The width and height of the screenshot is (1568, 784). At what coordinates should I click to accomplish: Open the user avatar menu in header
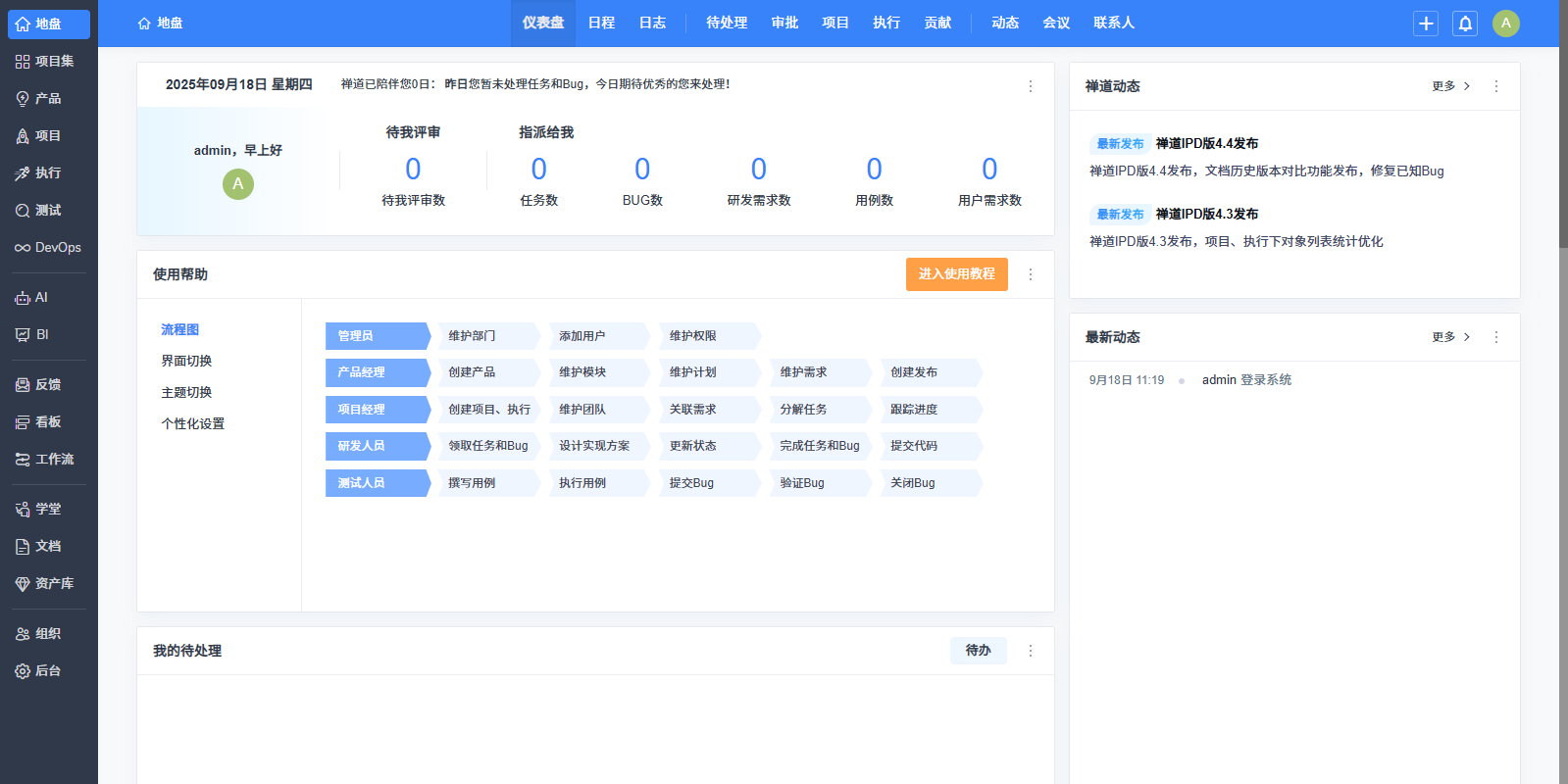coord(1505,24)
